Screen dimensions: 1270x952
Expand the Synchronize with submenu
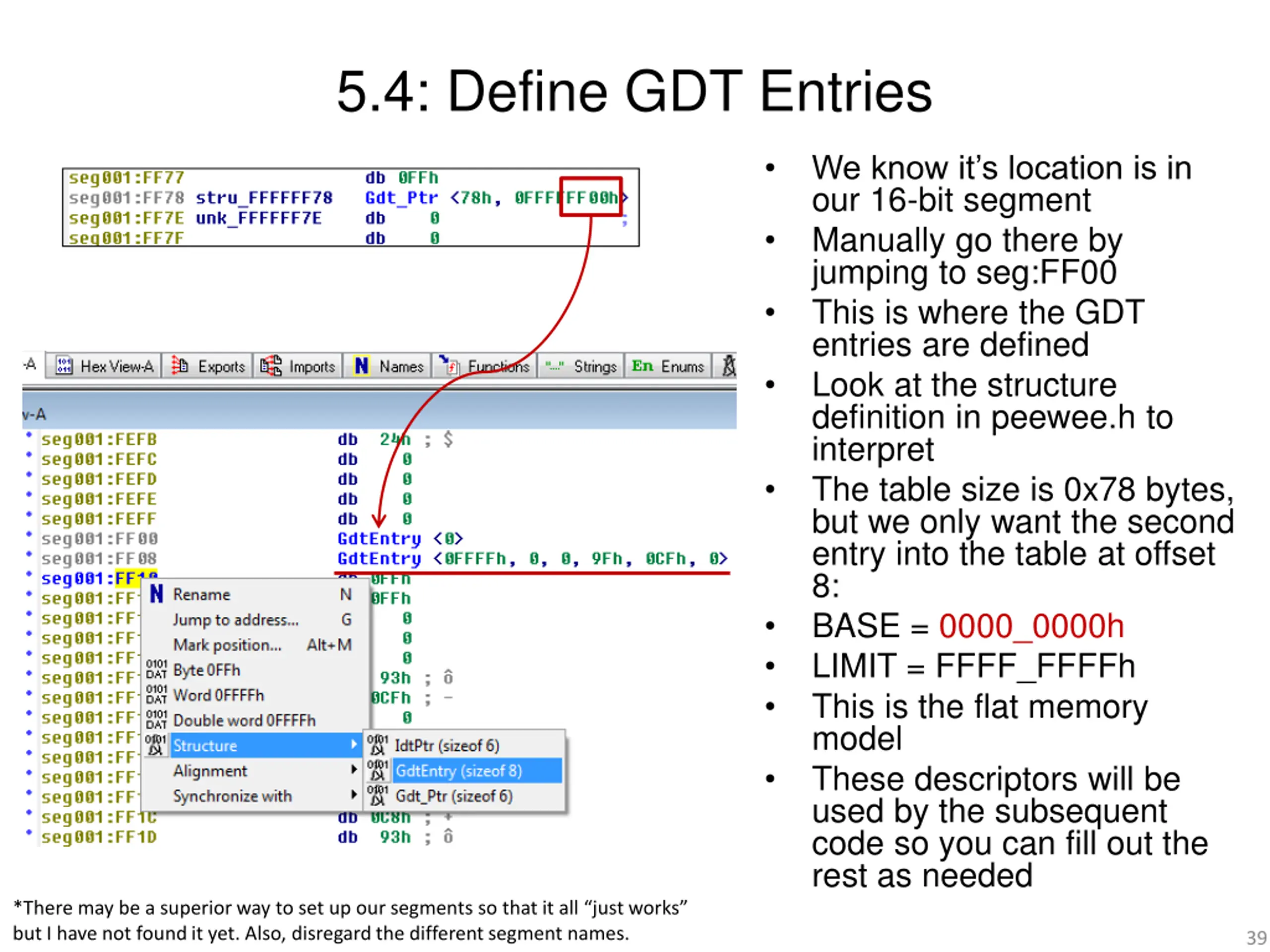pos(255,796)
